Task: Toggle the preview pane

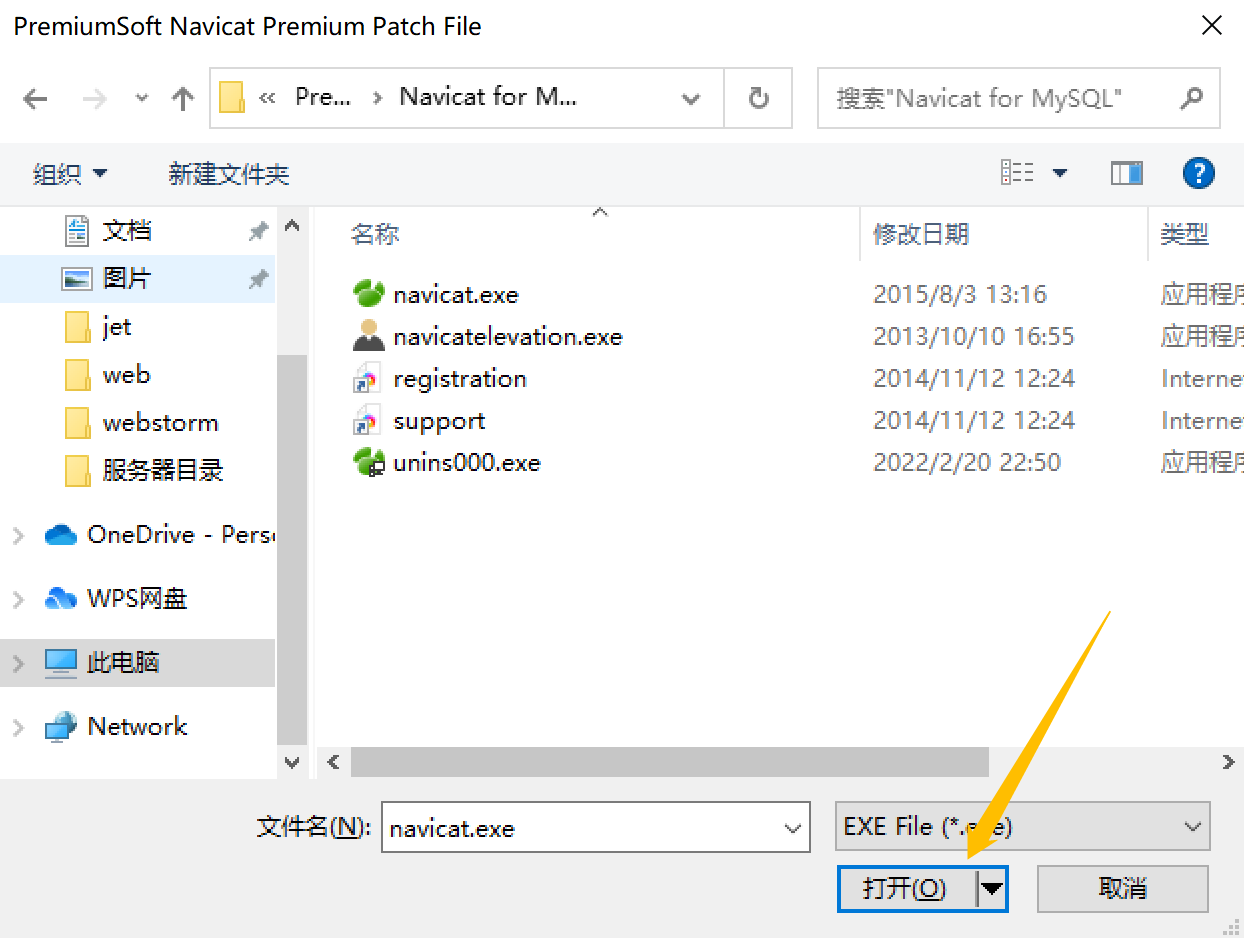Action: pos(1126,173)
